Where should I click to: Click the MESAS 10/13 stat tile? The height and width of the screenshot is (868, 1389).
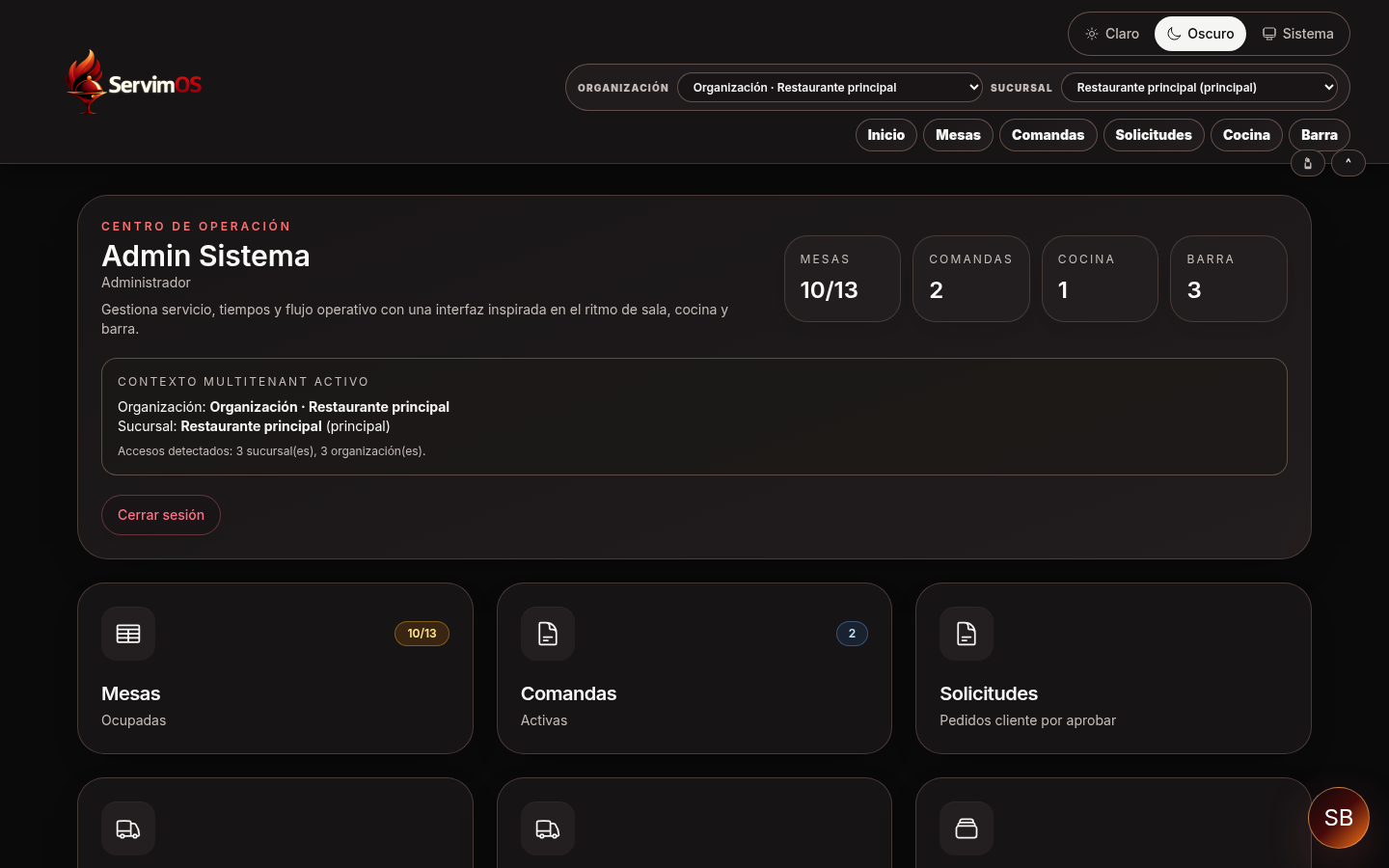[842, 279]
